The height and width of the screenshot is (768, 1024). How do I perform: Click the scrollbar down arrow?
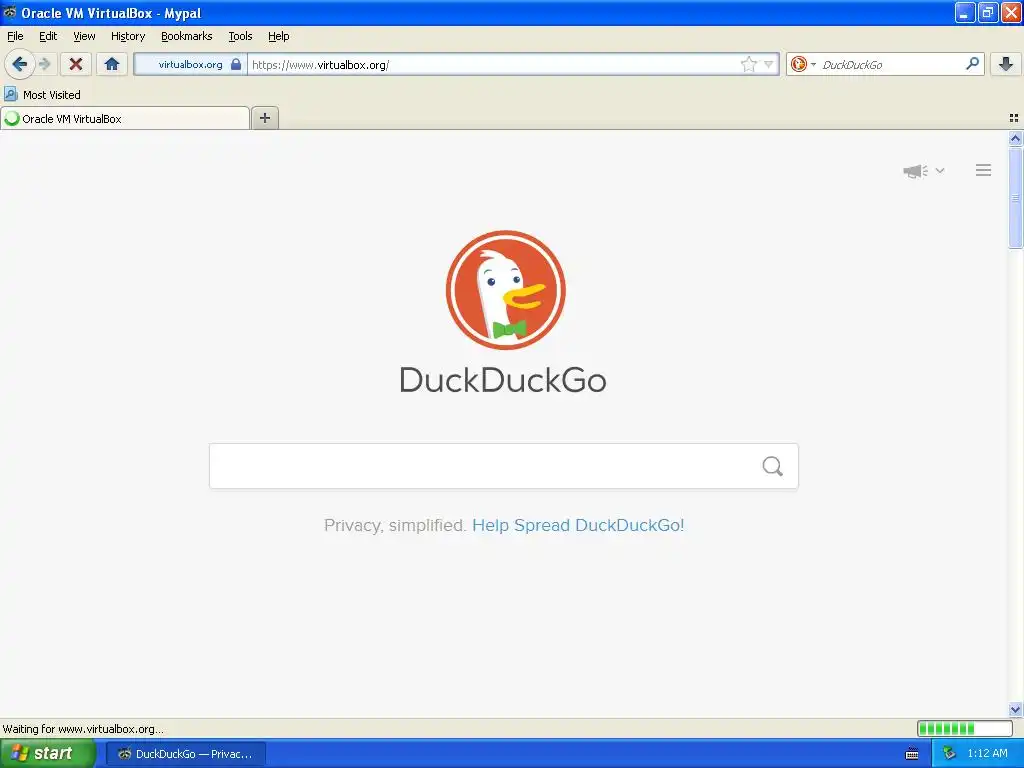pyautogui.click(x=1015, y=709)
